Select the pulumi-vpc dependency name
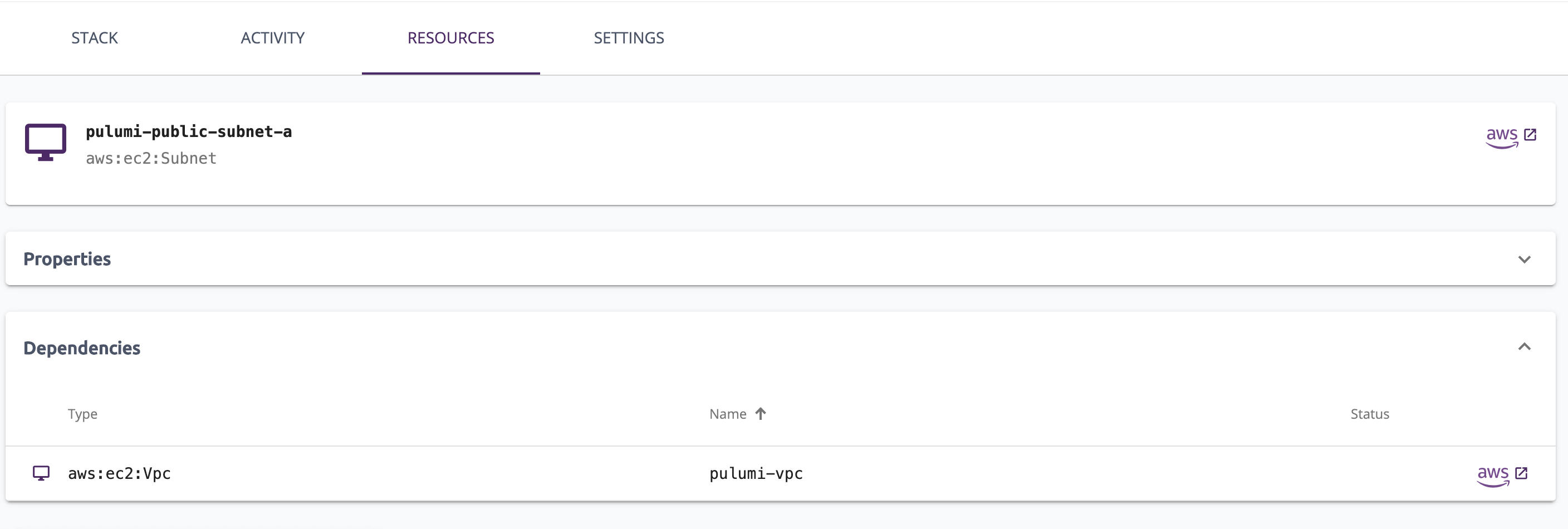 click(x=756, y=474)
